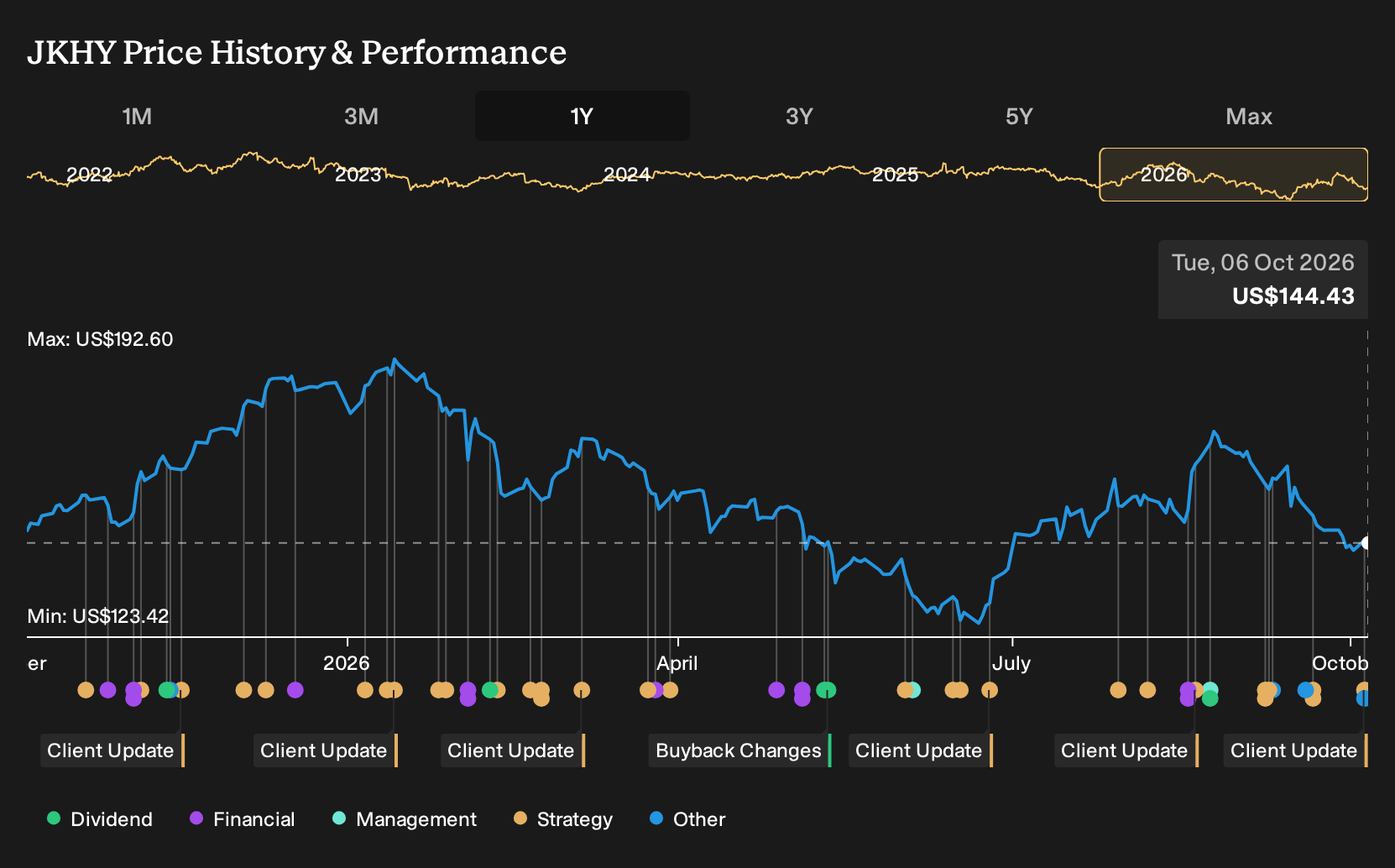Click the green Dividend dot beside the teal dot after July
The width and height of the screenshot is (1395, 868).
(1210, 698)
